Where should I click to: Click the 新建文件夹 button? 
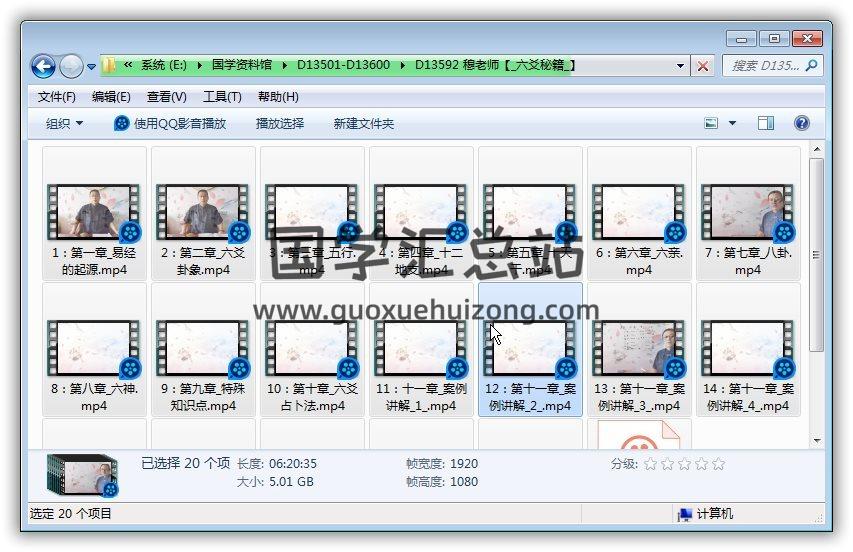coord(363,123)
